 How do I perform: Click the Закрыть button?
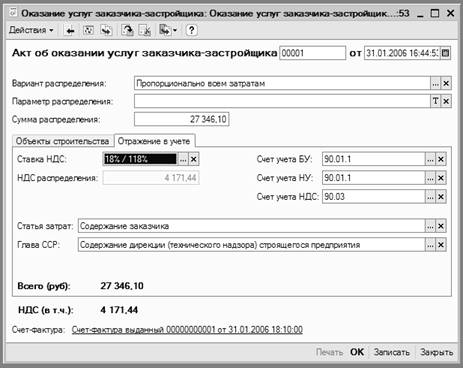[x=436, y=352]
